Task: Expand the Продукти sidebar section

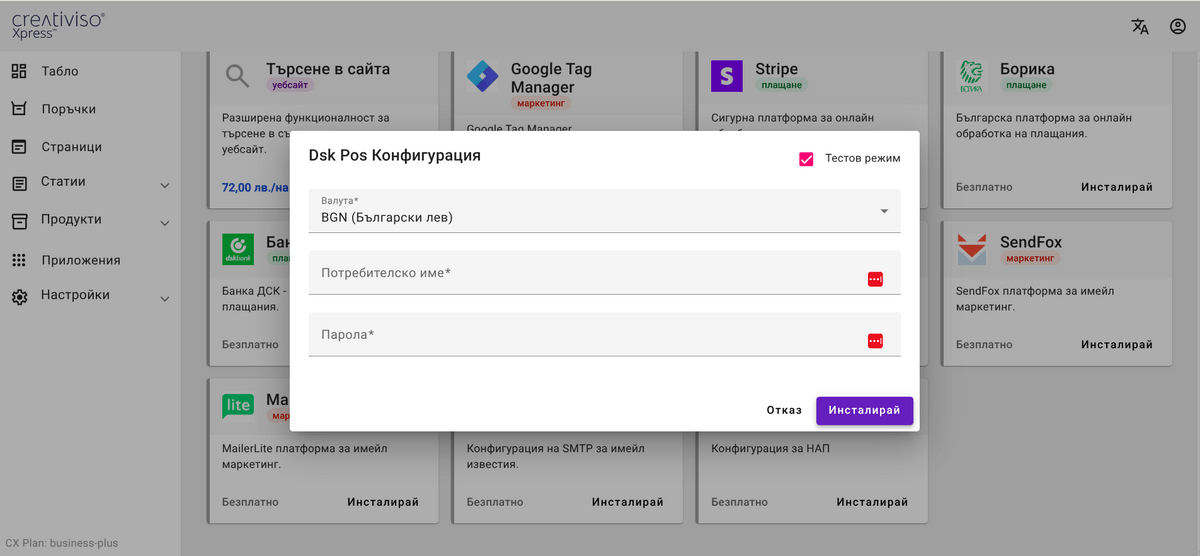Action: point(164,222)
